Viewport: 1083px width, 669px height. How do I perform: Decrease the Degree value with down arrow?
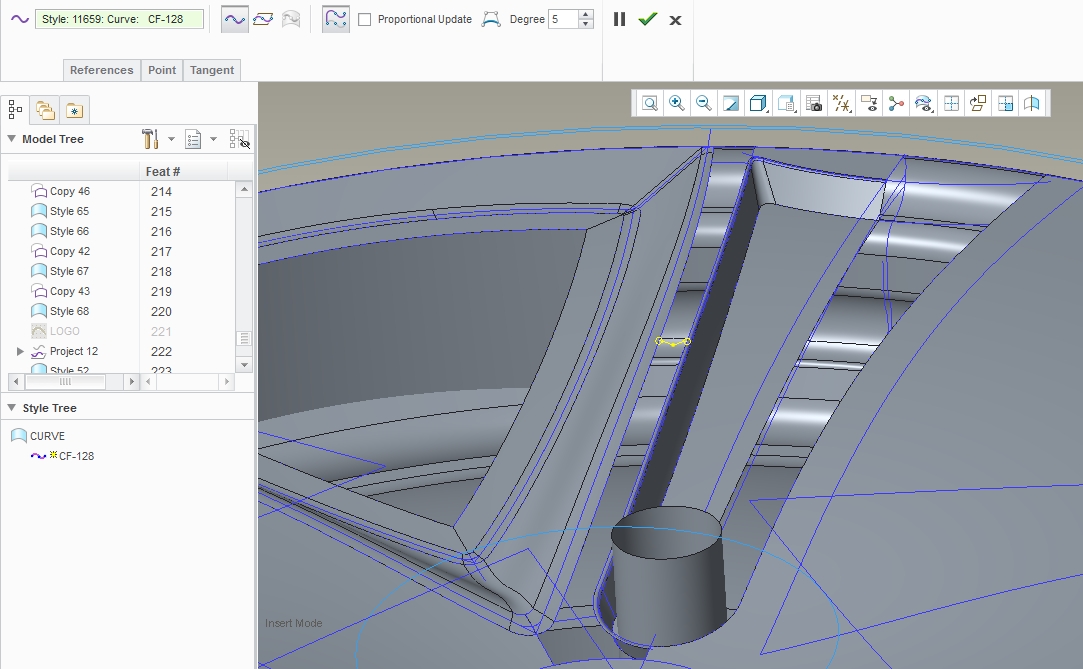pos(586,24)
